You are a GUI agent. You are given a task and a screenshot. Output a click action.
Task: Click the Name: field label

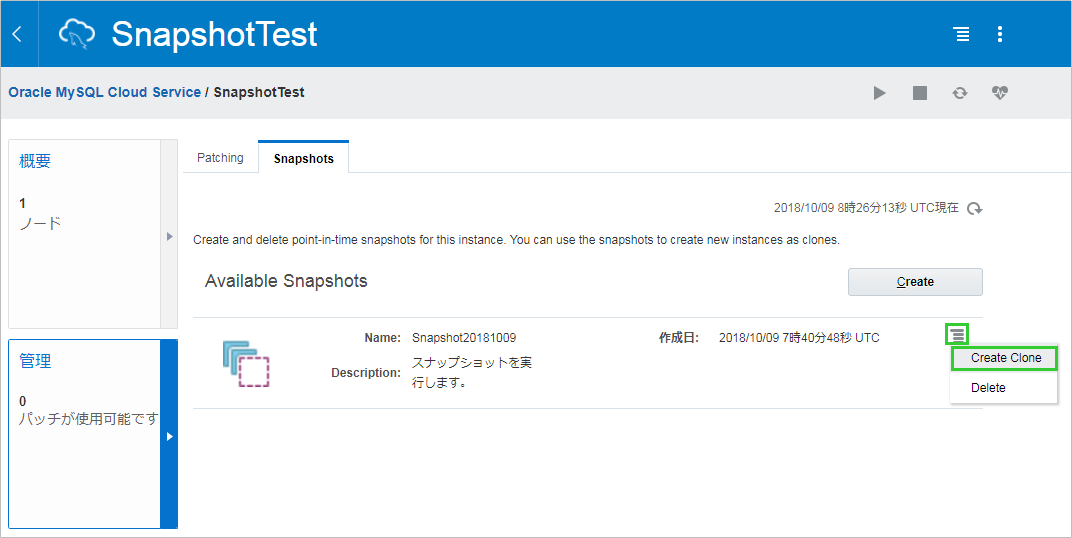pos(382,338)
